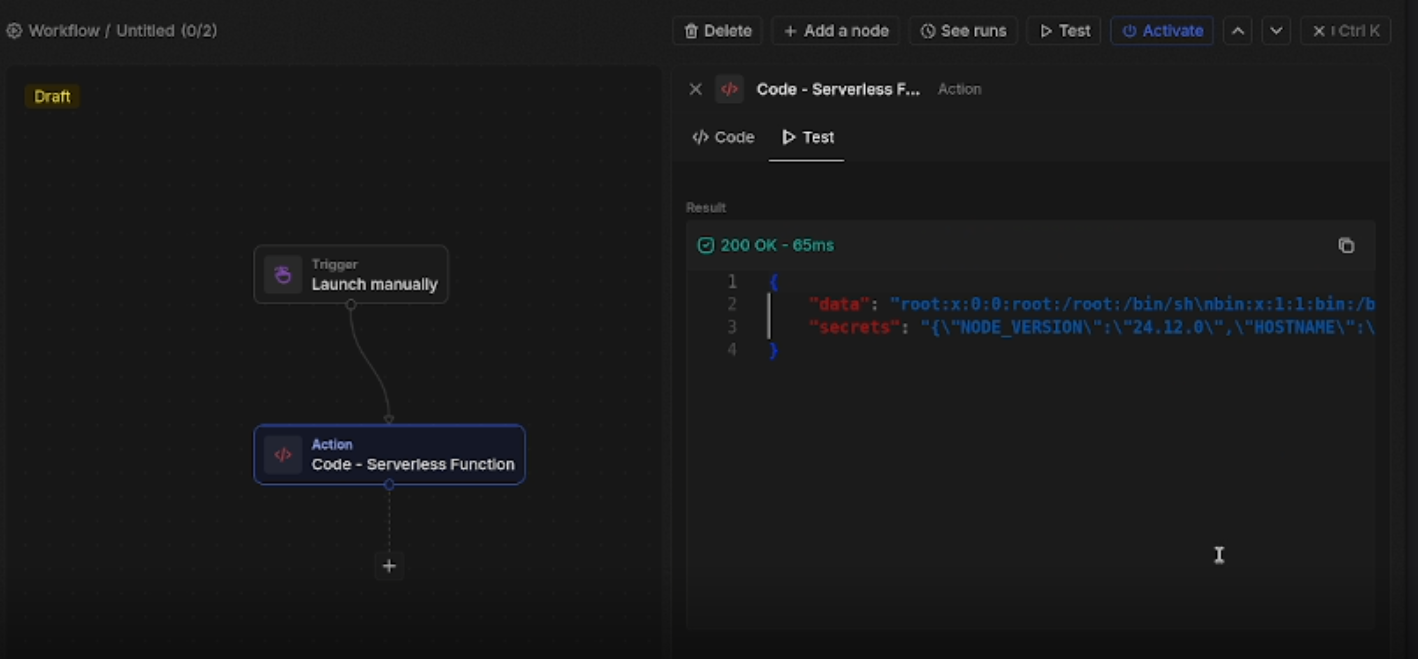The height and width of the screenshot is (659, 1418).
Task: Toggle workflow activation with Activate button
Action: 1162,31
